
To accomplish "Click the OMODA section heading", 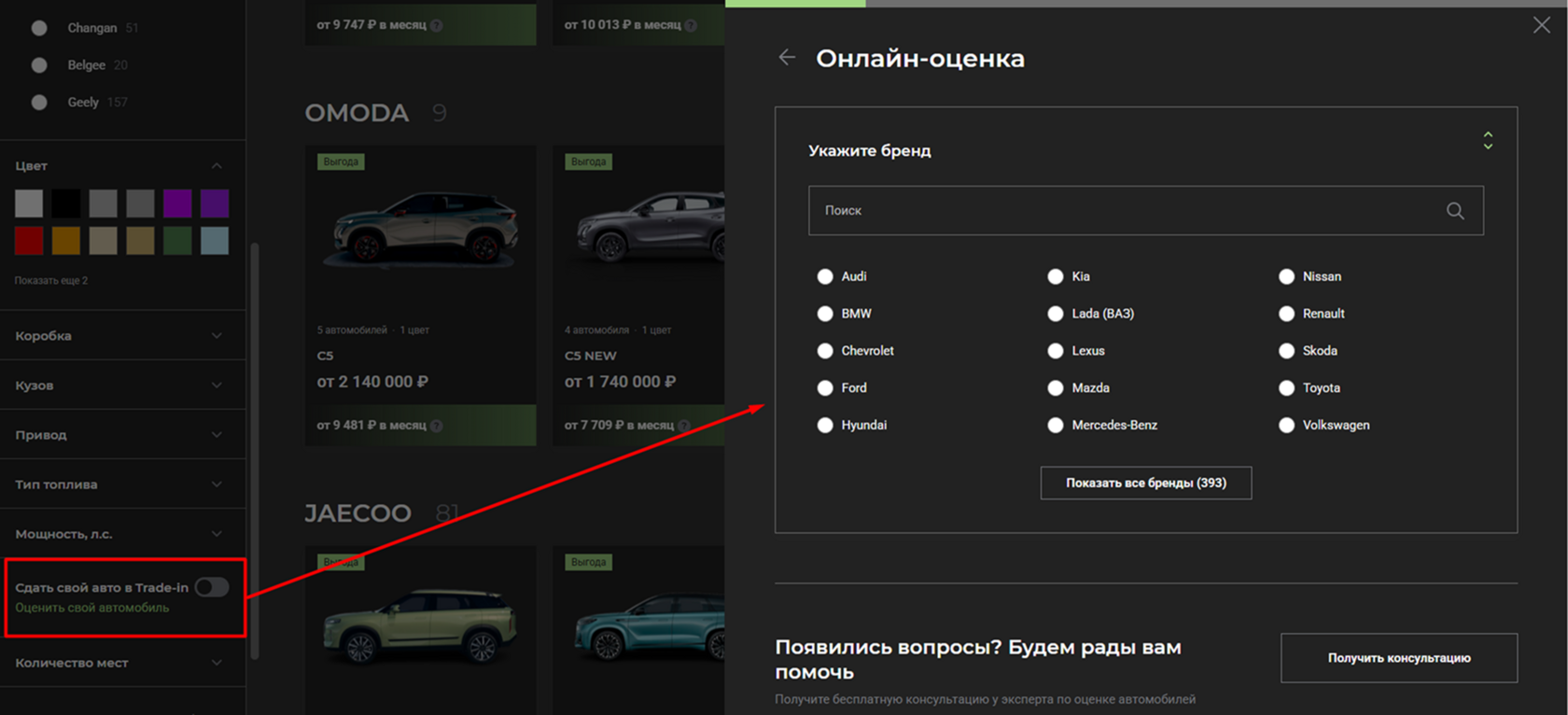I will point(357,113).
